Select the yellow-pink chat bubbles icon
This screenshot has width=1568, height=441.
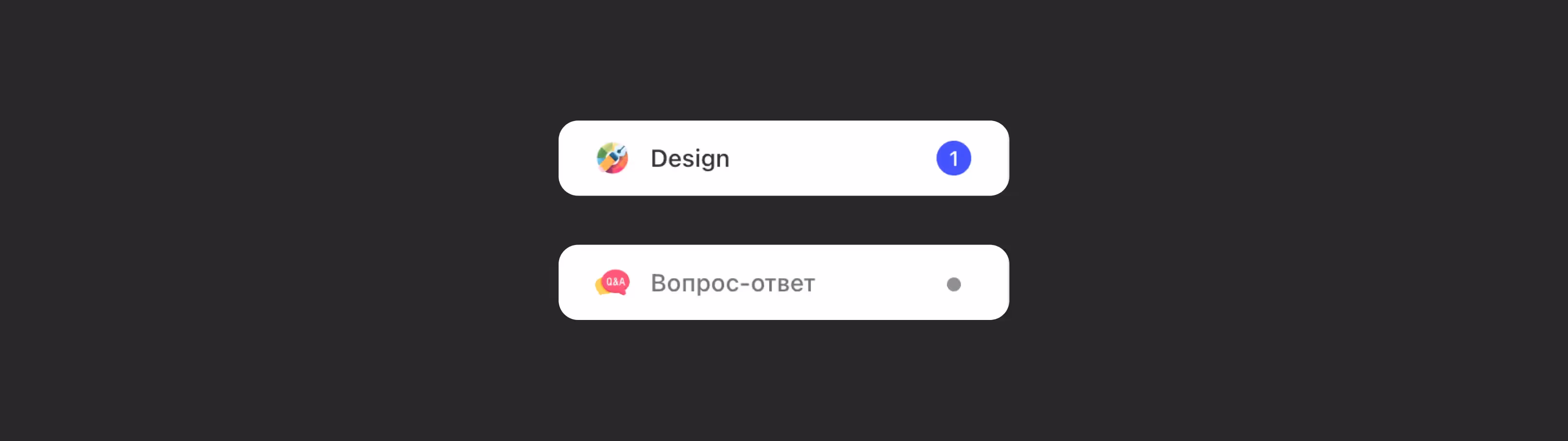612,283
